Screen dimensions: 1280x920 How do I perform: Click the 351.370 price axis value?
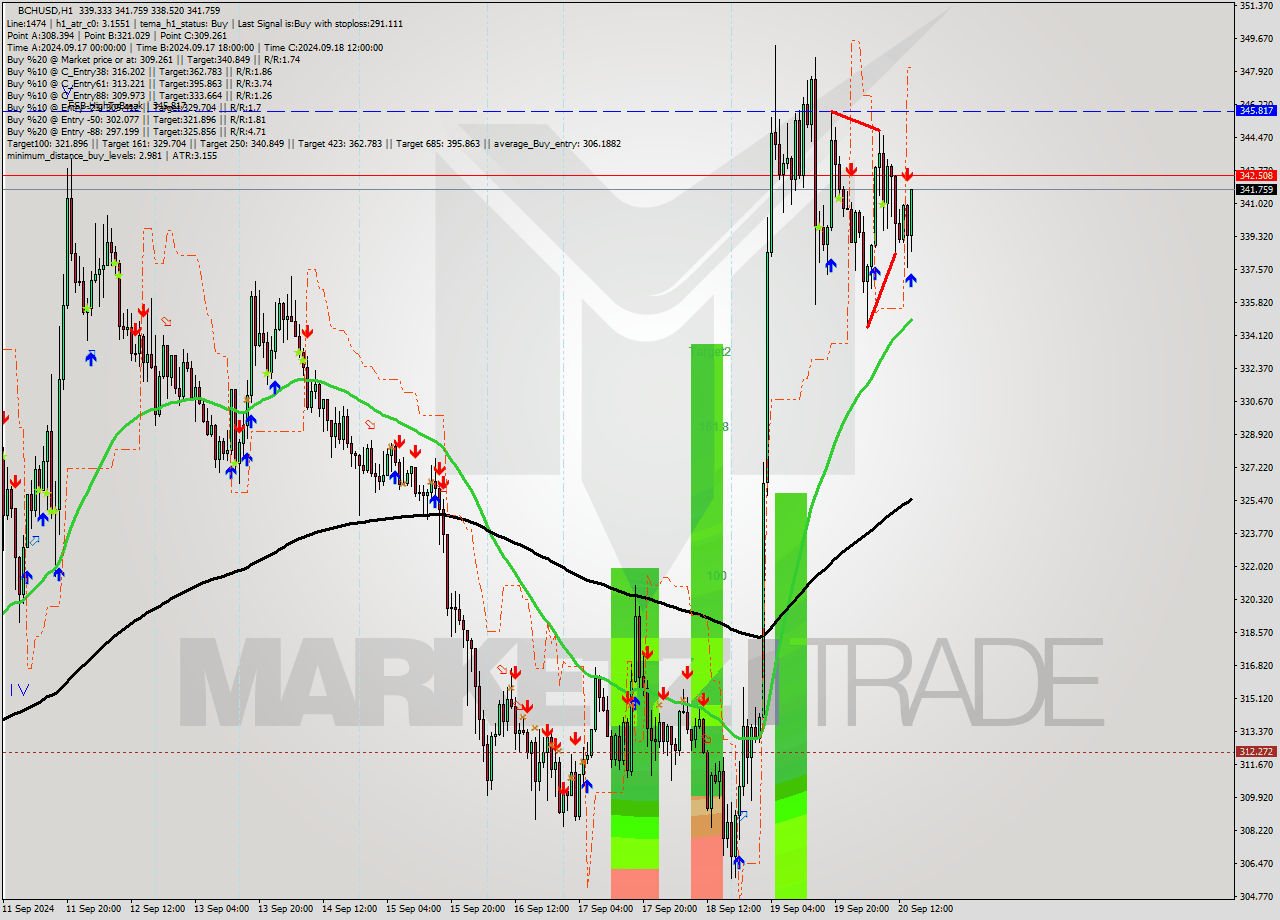point(1256,6)
